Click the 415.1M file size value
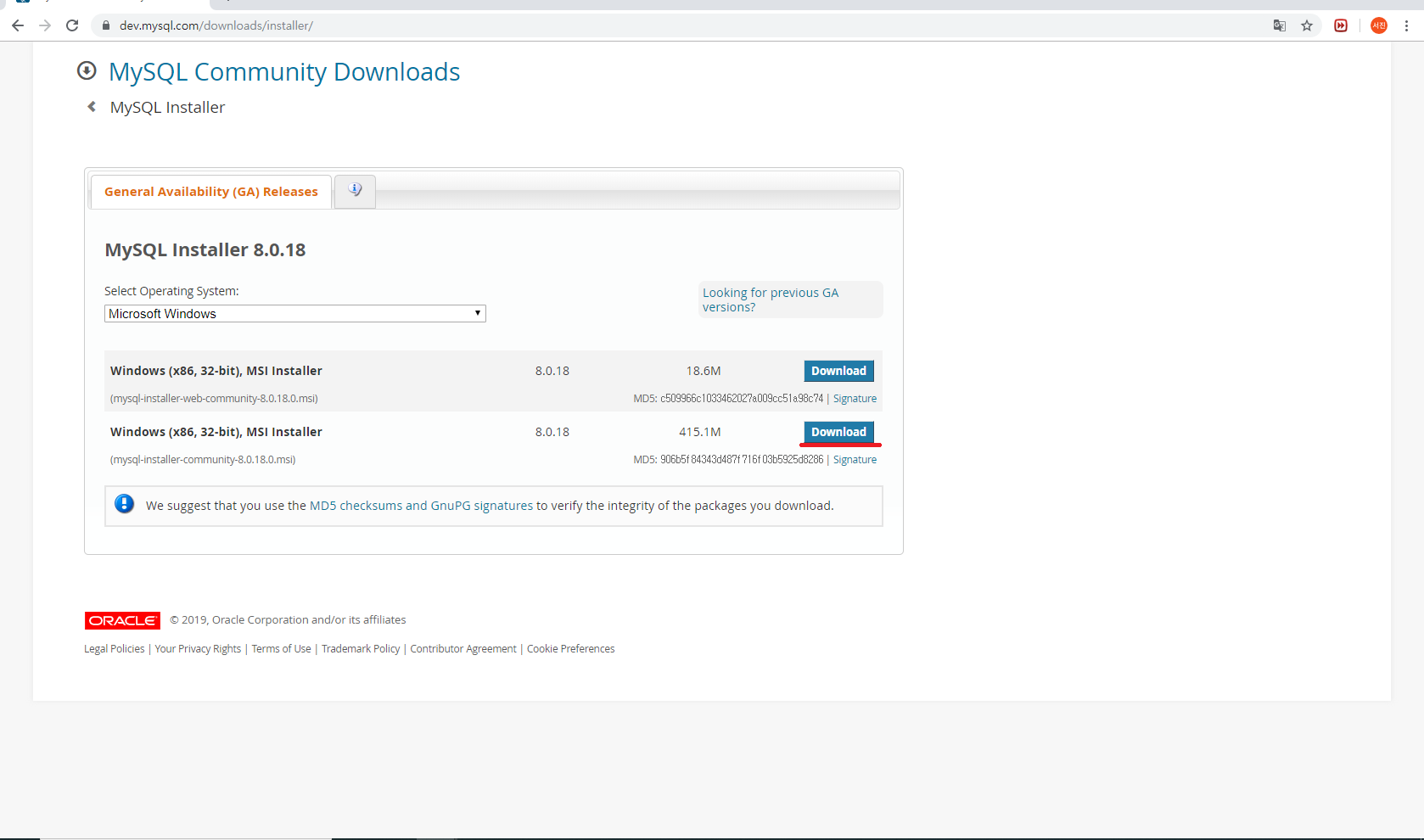The image size is (1424, 840). click(700, 432)
